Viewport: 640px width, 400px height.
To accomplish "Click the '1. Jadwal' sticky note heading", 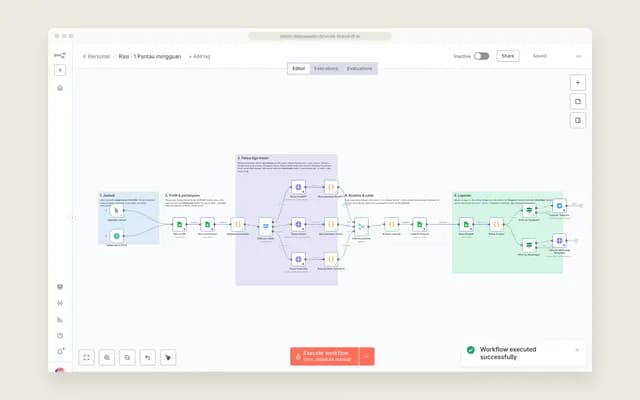I will 107,196.
